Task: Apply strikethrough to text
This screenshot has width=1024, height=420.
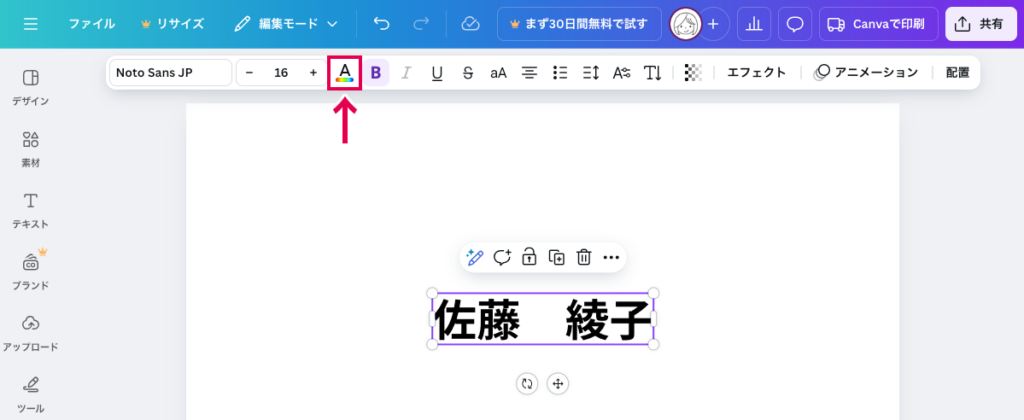Action: click(467, 72)
